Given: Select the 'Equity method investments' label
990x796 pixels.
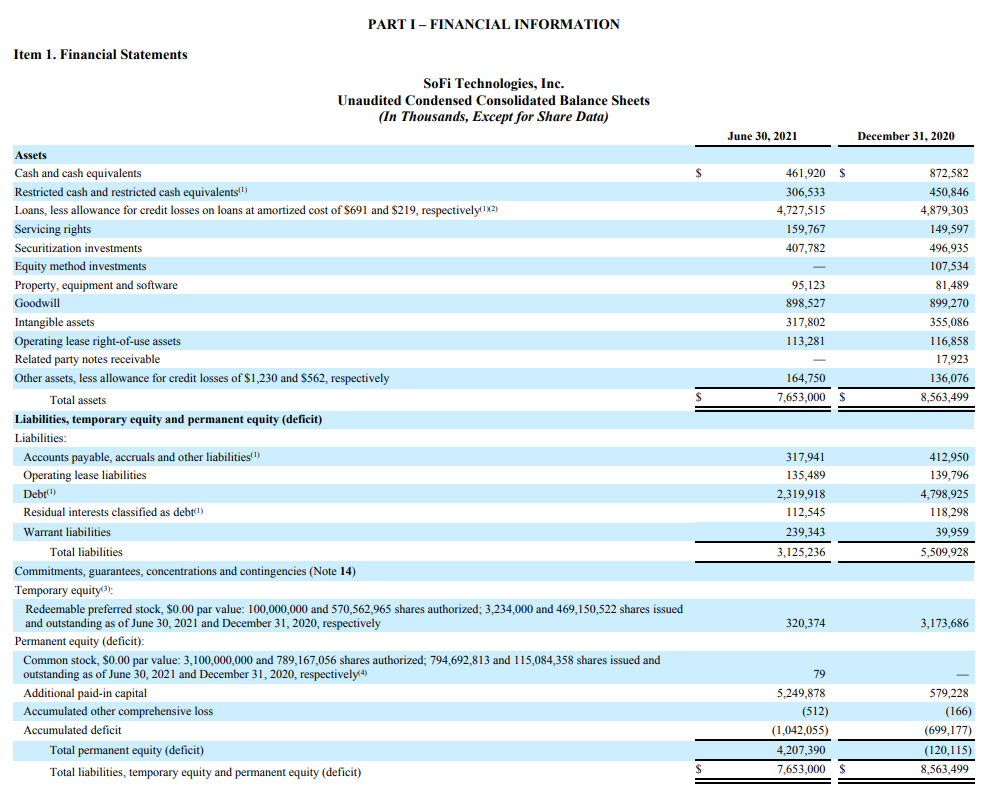Looking at the screenshot, I should pos(80,266).
